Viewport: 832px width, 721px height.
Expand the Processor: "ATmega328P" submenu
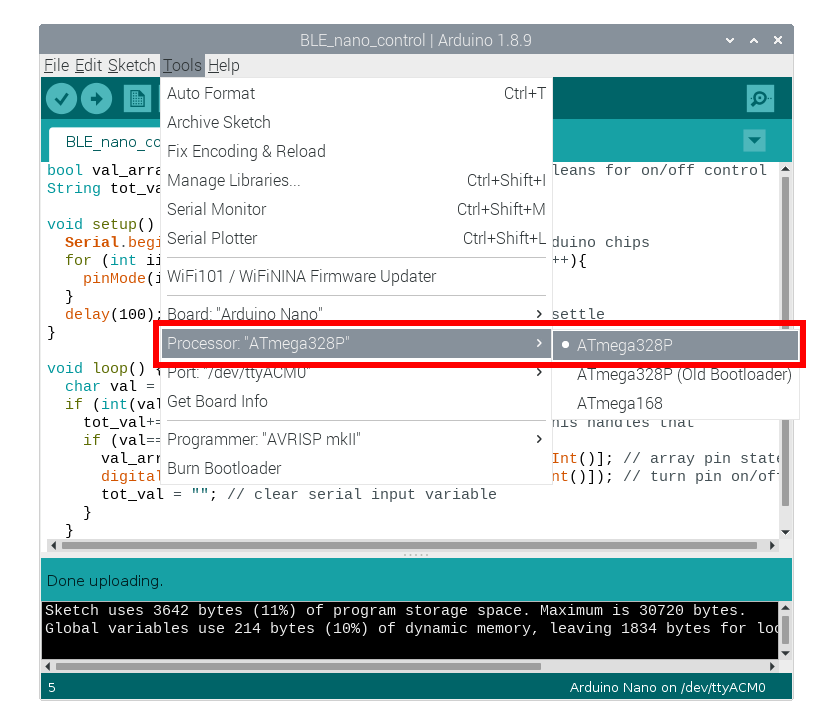tap(356, 343)
